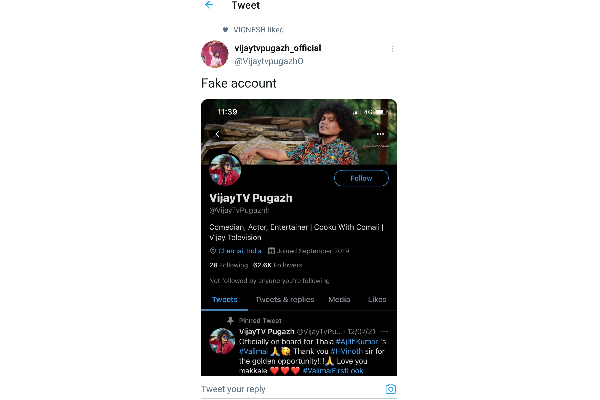600x400 pixels.
Task: Type in the 'Tweet your reply' field
Action: pos(290,389)
